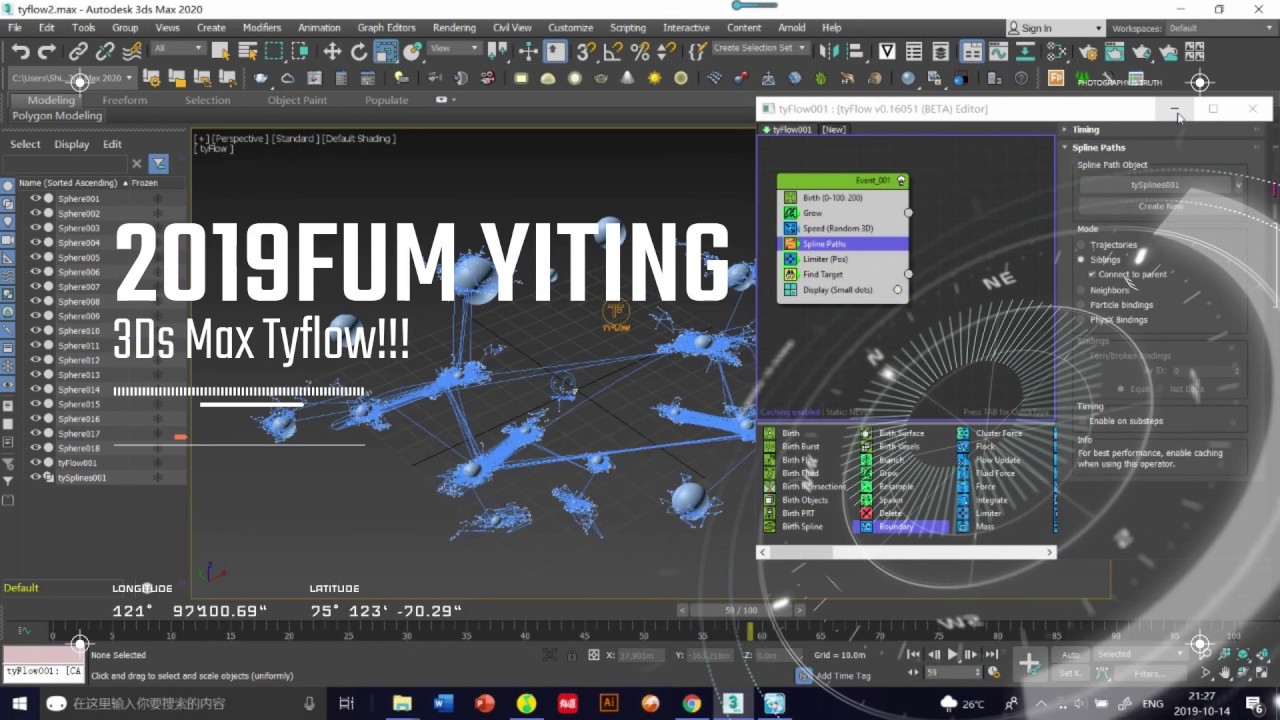Select the Find Target operator in Event_001
The image size is (1280, 720).
(x=843, y=274)
